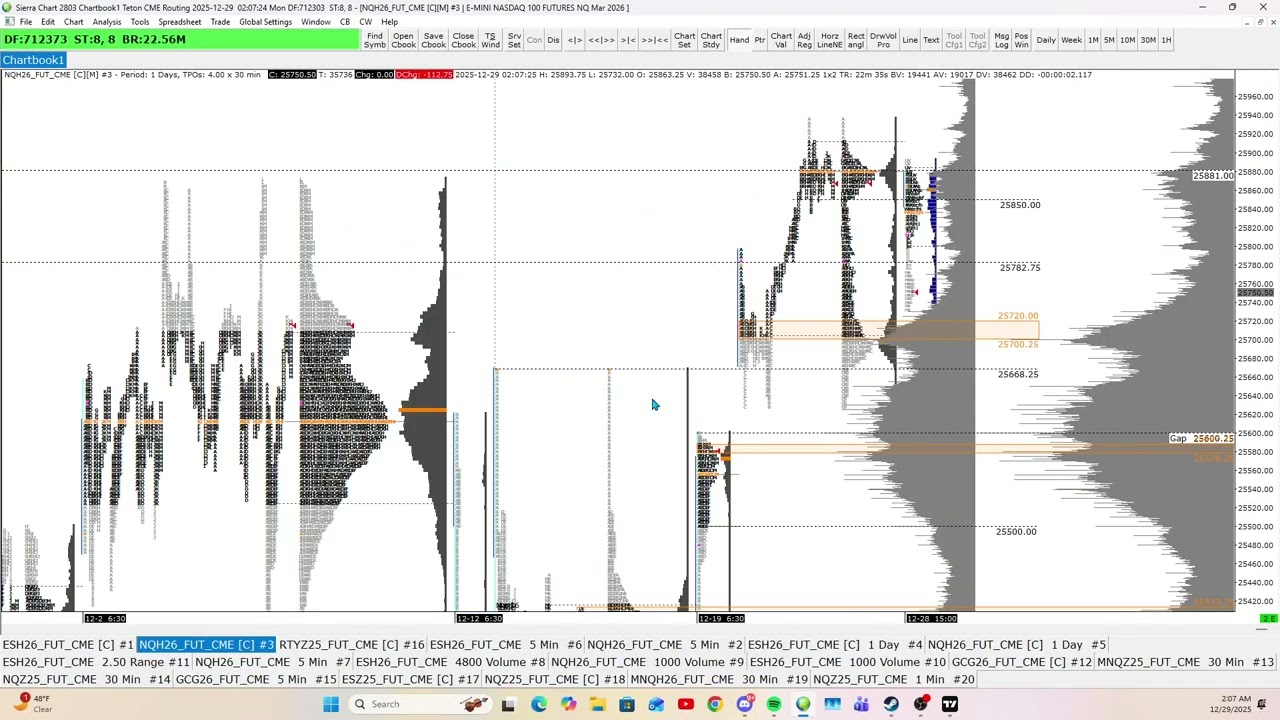Select the Horz LineNE drawing tool

click(x=829, y=40)
